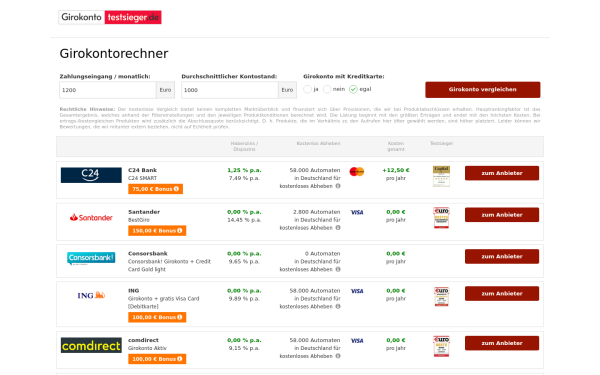Viewport: 600px width, 375px height.
Task: Click zum Anbieter for ING
Action: (502, 293)
